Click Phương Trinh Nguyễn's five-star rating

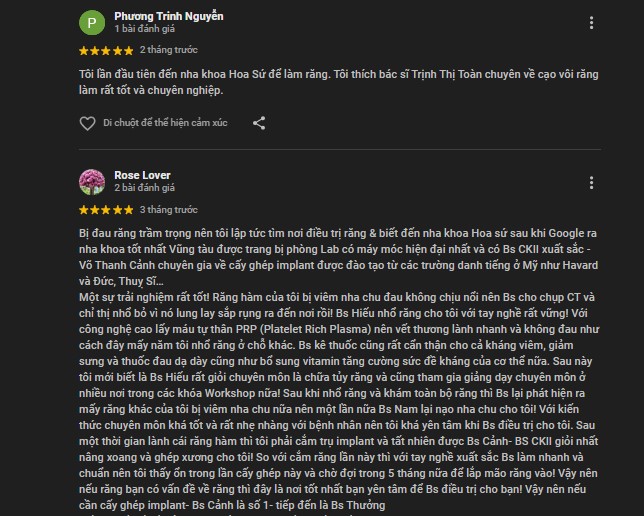point(105,49)
